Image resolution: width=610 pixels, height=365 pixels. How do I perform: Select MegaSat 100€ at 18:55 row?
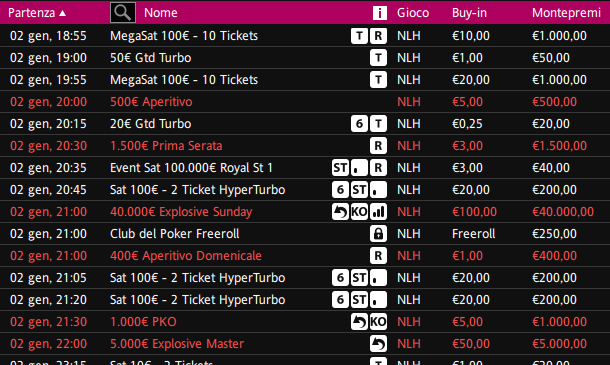pos(305,36)
